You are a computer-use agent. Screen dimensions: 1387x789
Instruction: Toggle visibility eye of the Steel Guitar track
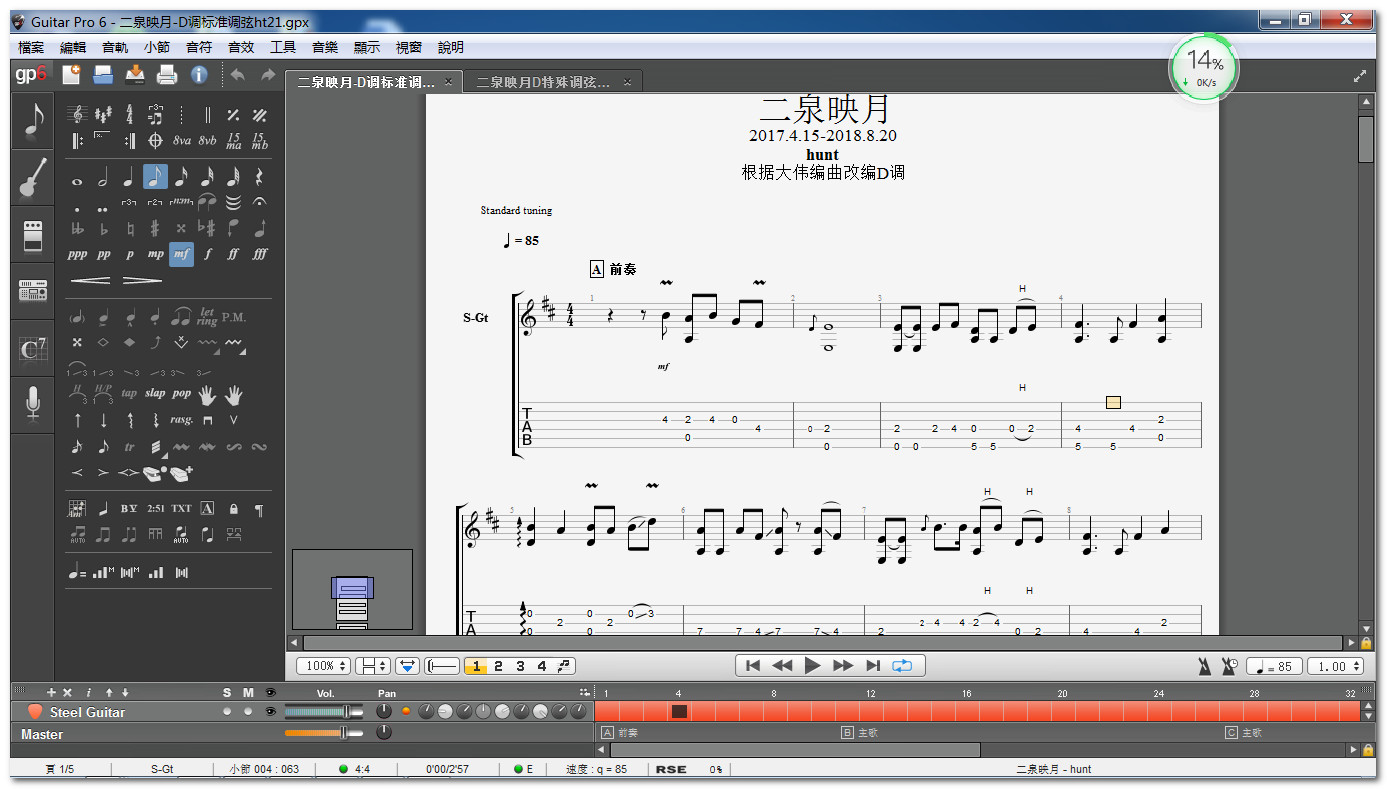[270, 711]
